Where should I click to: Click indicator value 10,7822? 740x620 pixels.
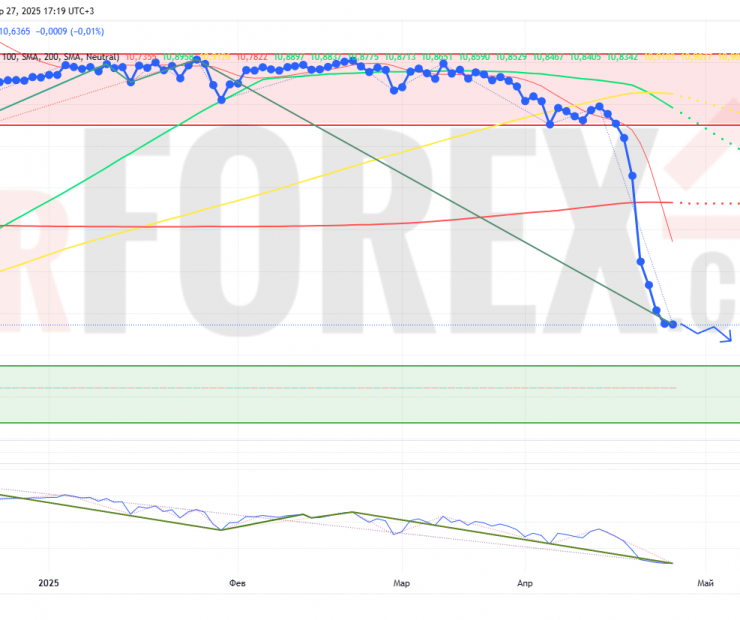(x=252, y=57)
